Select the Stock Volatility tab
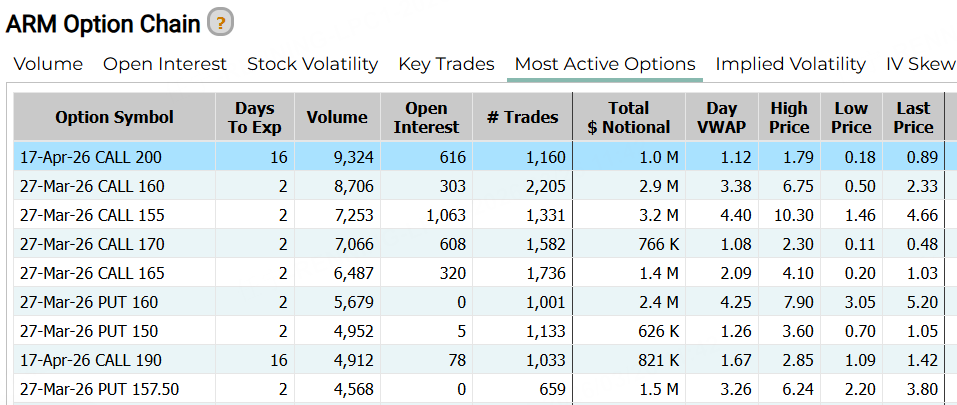The width and height of the screenshot is (957, 405). tap(312, 64)
